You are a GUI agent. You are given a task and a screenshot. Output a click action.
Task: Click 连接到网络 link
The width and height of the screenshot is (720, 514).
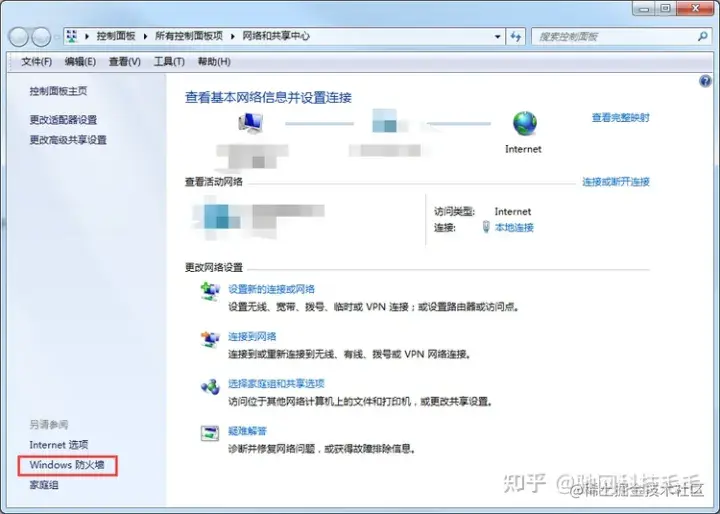click(252, 336)
